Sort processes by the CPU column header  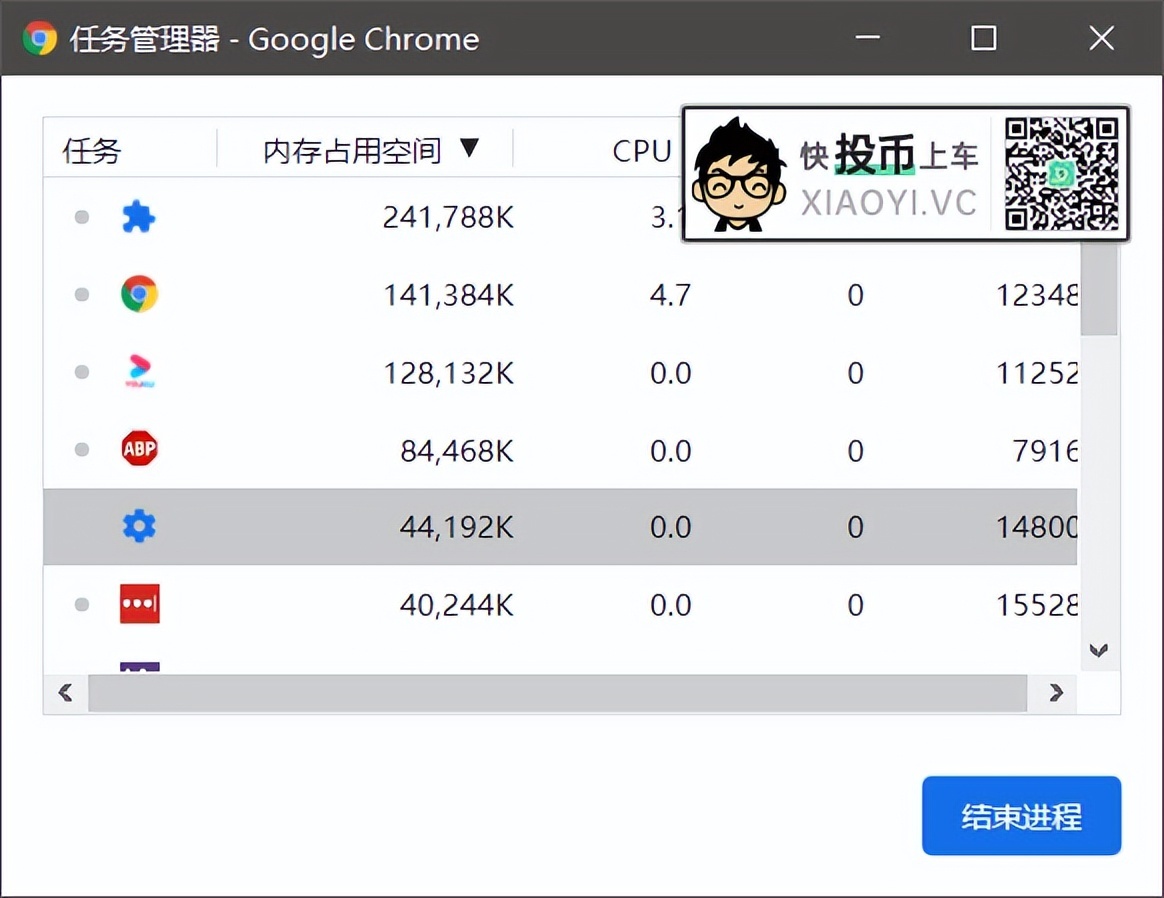click(x=641, y=151)
